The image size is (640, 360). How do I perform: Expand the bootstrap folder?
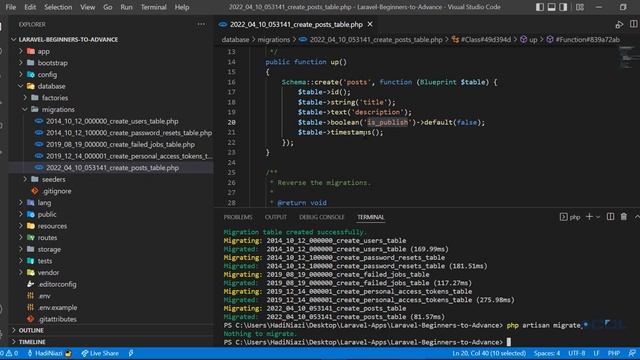point(21,63)
